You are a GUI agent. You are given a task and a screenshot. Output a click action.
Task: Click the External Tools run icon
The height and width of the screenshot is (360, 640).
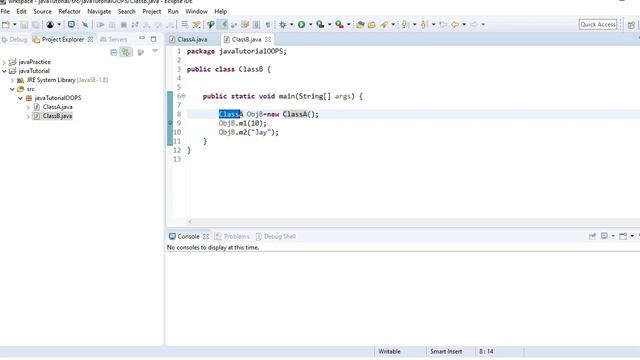coord(340,24)
